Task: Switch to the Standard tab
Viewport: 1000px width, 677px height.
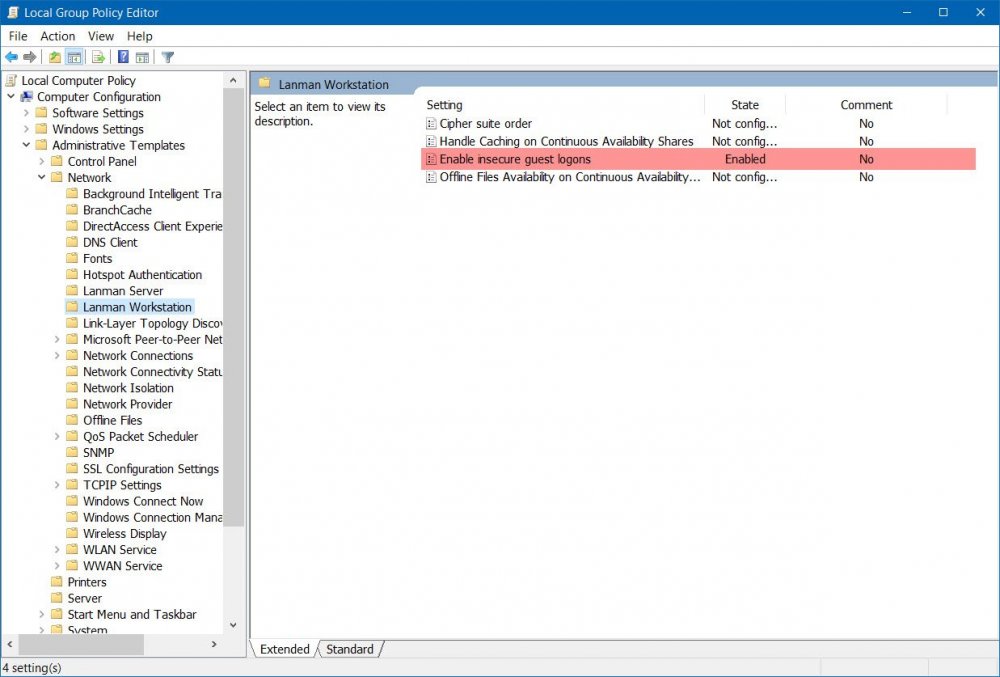Action: [x=349, y=649]
